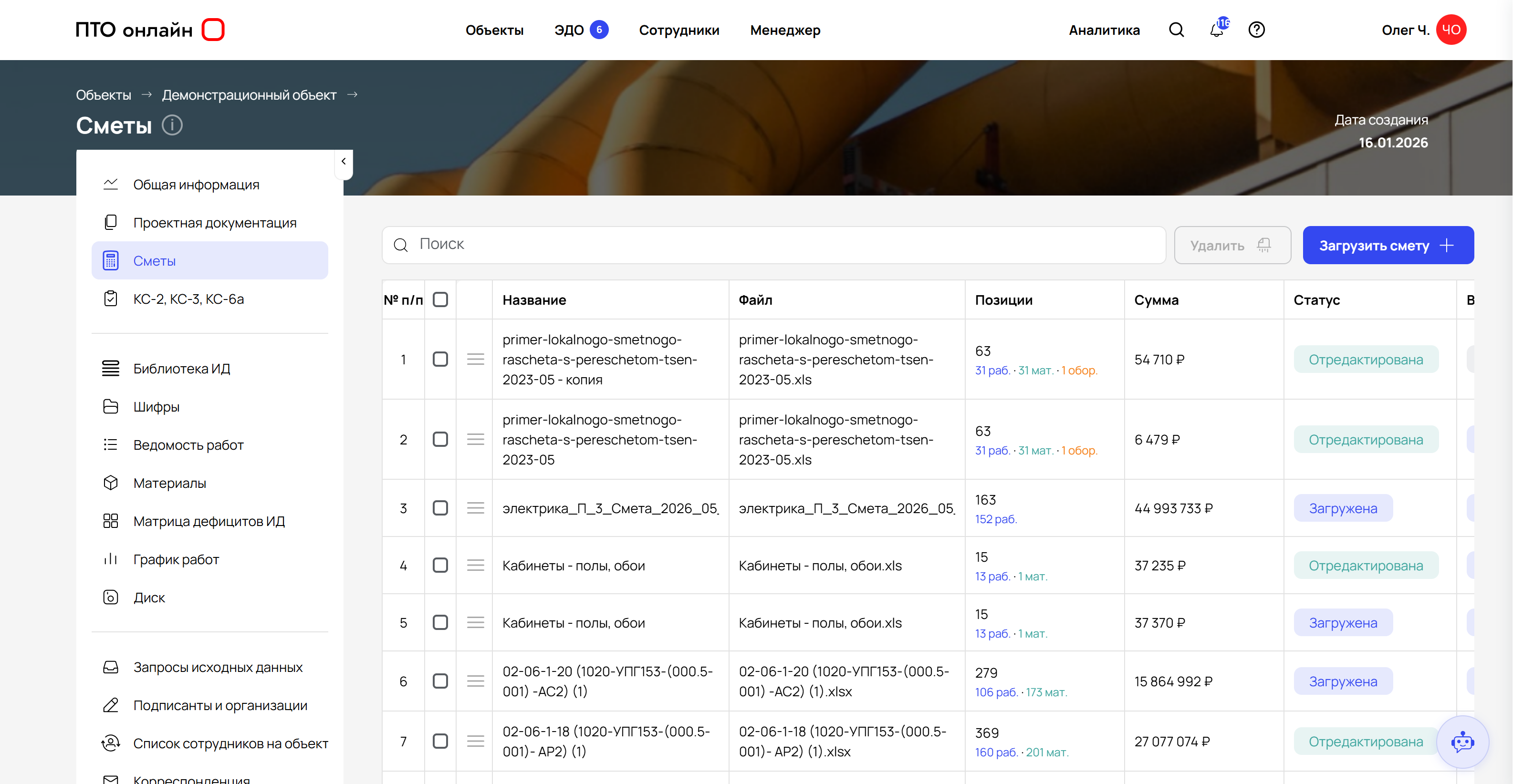The image size is (1513, 784).
Task: Open notifications bell with 116 badge
Action: 1219,28
